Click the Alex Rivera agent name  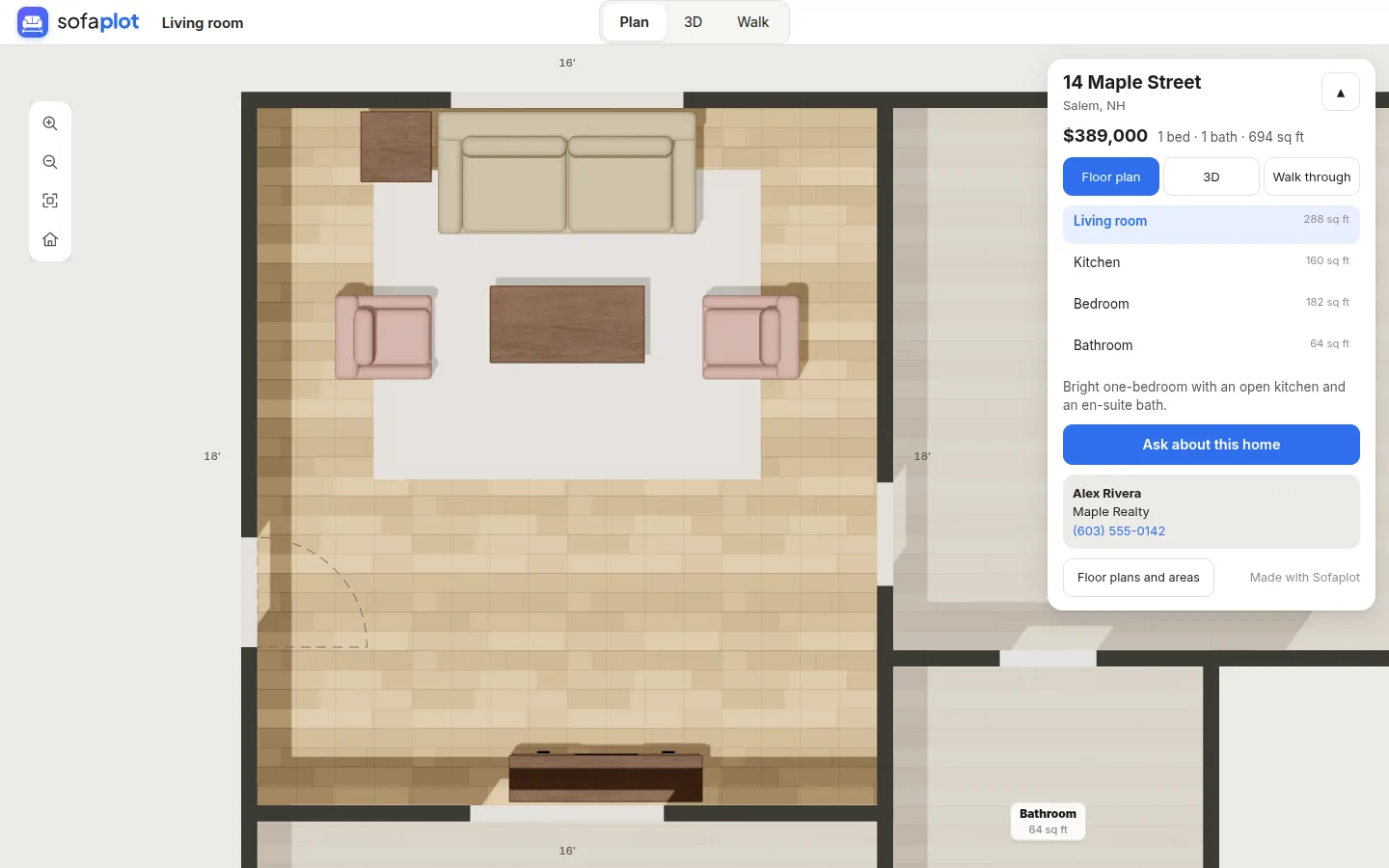click(1106, 493)
